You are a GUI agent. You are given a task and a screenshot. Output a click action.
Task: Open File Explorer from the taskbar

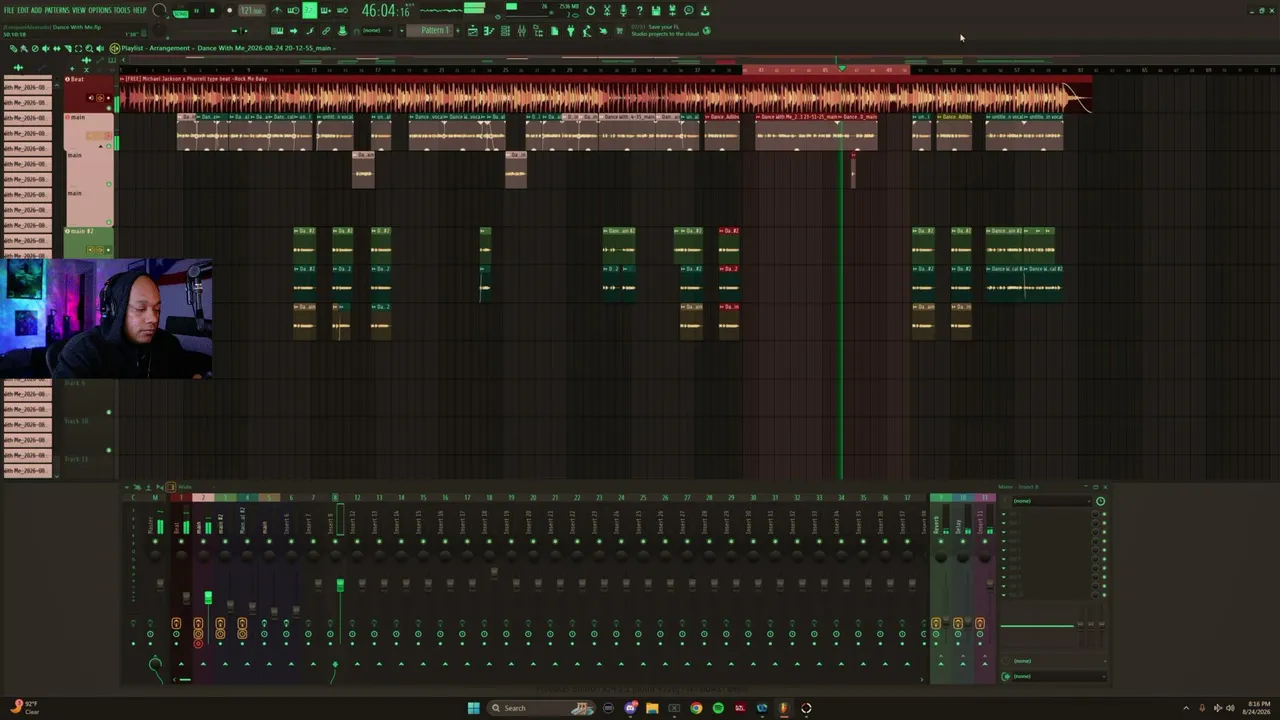click(x=652, y=708)
